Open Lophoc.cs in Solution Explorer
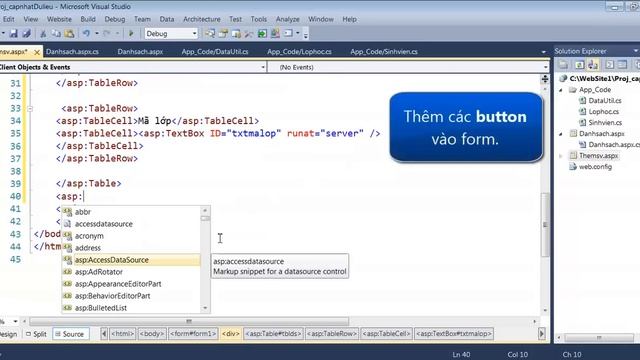This screenshot has width=640, height=360. click(x=603, y=111)
